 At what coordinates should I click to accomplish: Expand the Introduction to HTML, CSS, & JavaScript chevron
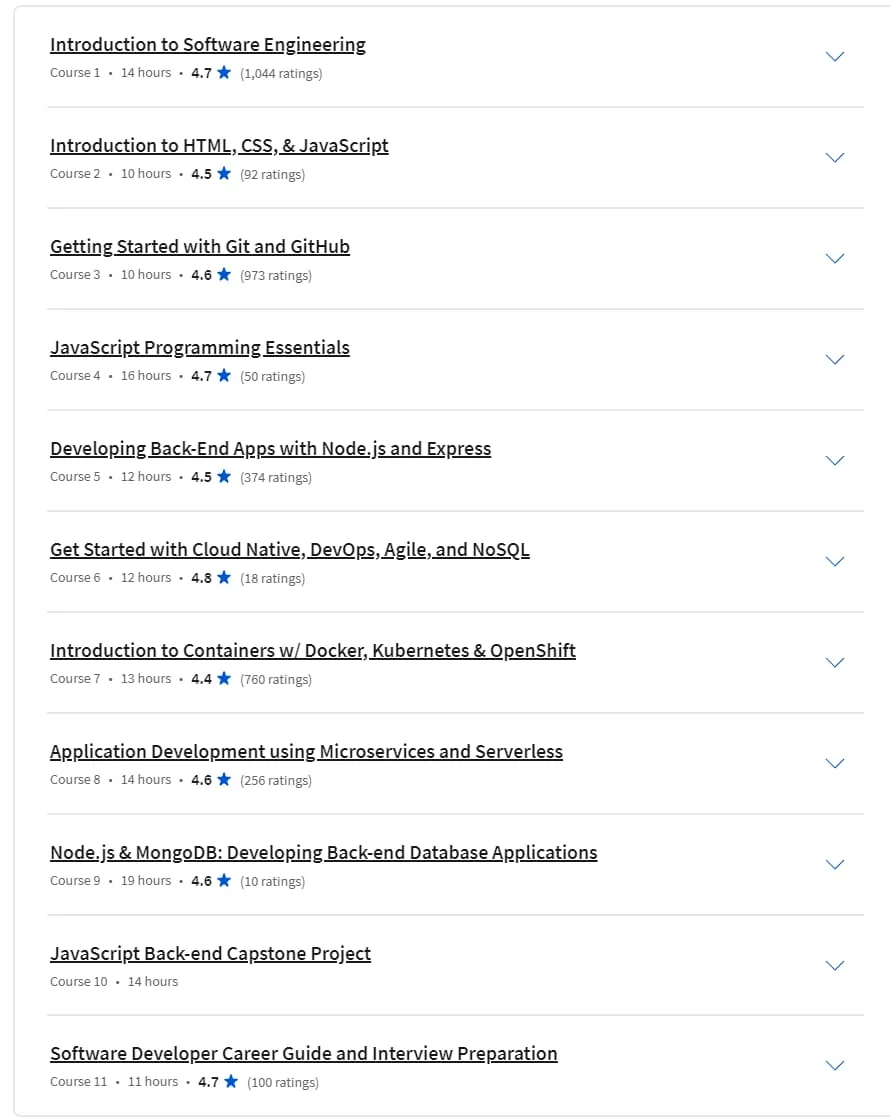[x=834, y=157]
